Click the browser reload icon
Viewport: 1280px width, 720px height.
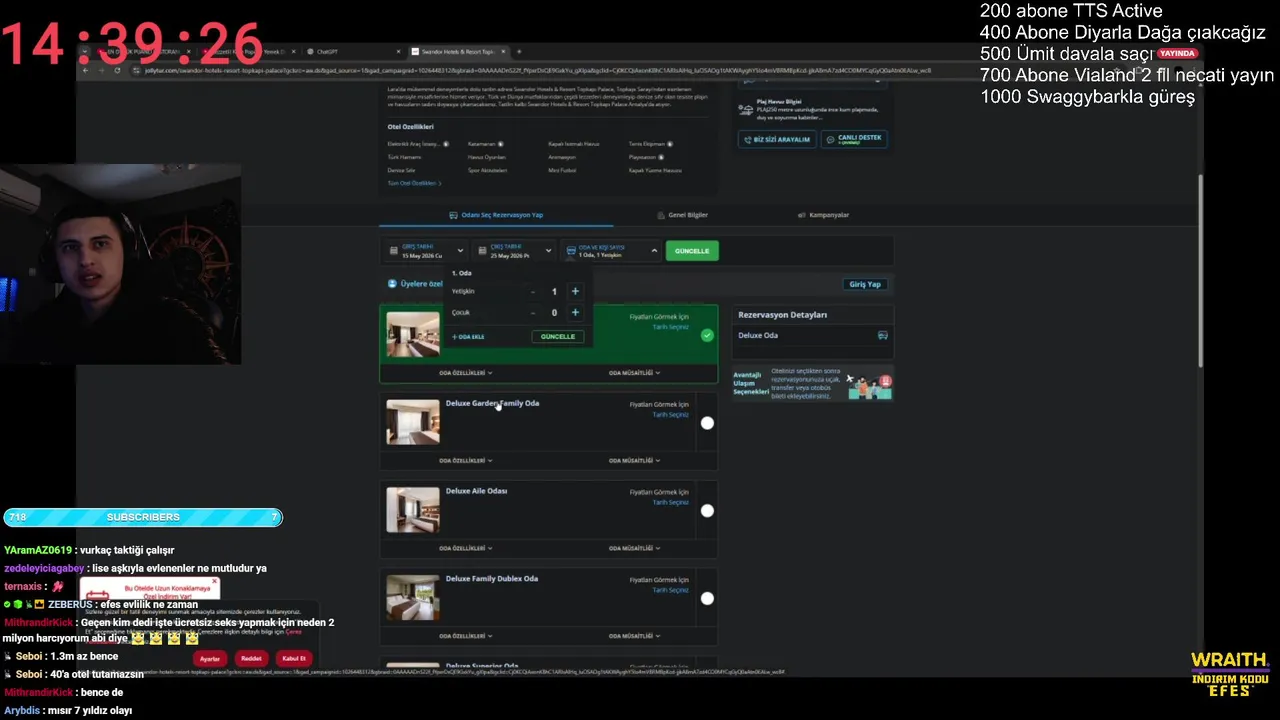coord(118,70)
